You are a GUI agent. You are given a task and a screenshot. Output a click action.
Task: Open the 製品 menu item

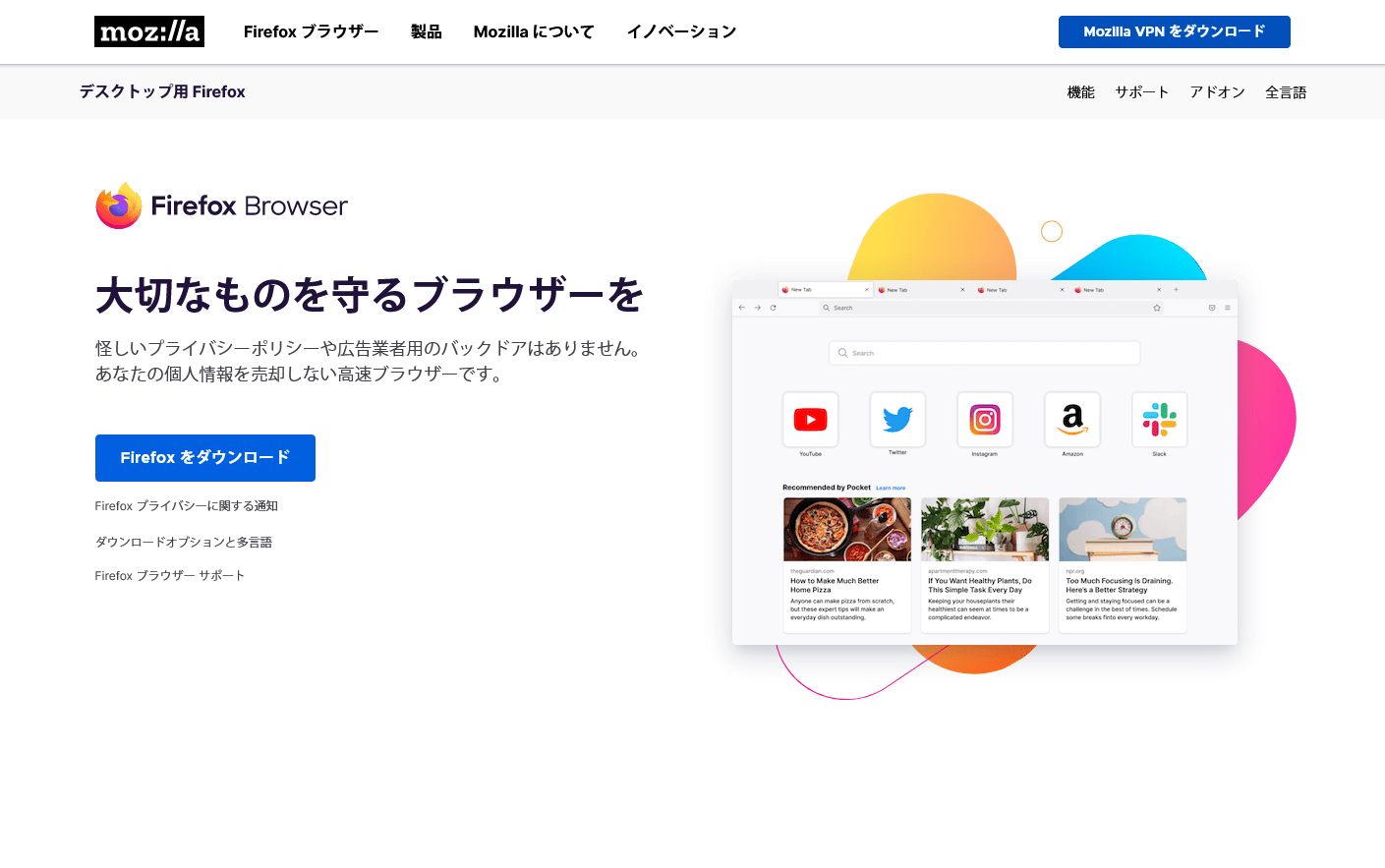tap(426, 31)
